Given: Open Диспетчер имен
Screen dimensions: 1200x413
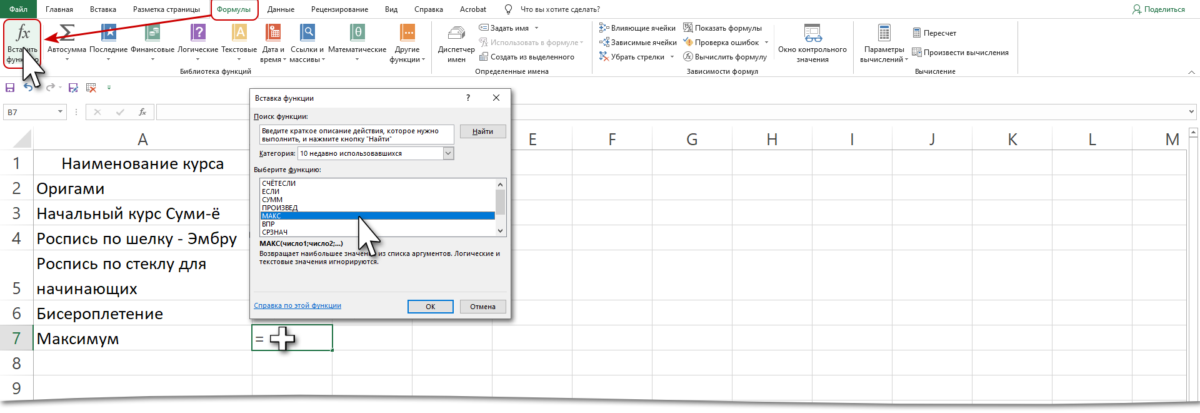Looking at the screenshot, I should [456, 40].
